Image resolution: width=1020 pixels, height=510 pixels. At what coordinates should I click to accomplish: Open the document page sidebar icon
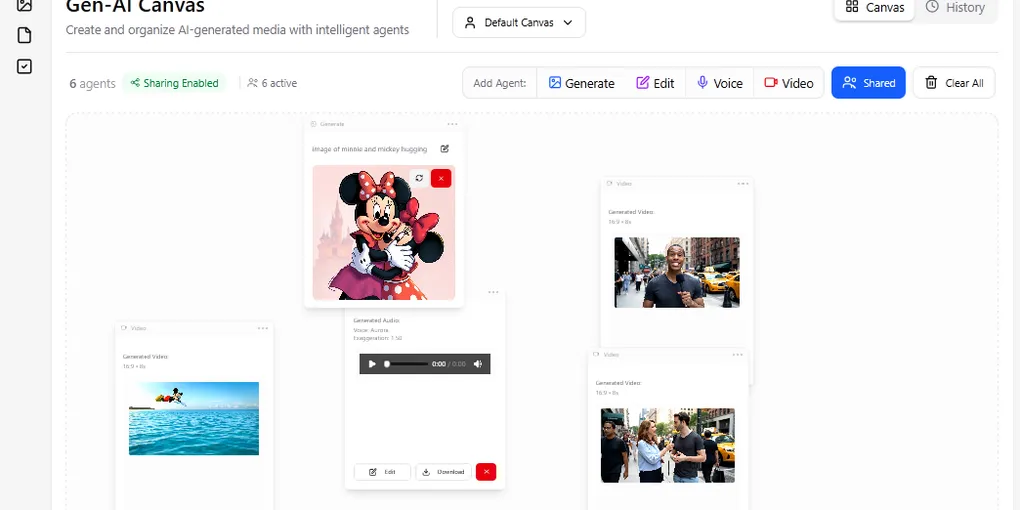24,35
